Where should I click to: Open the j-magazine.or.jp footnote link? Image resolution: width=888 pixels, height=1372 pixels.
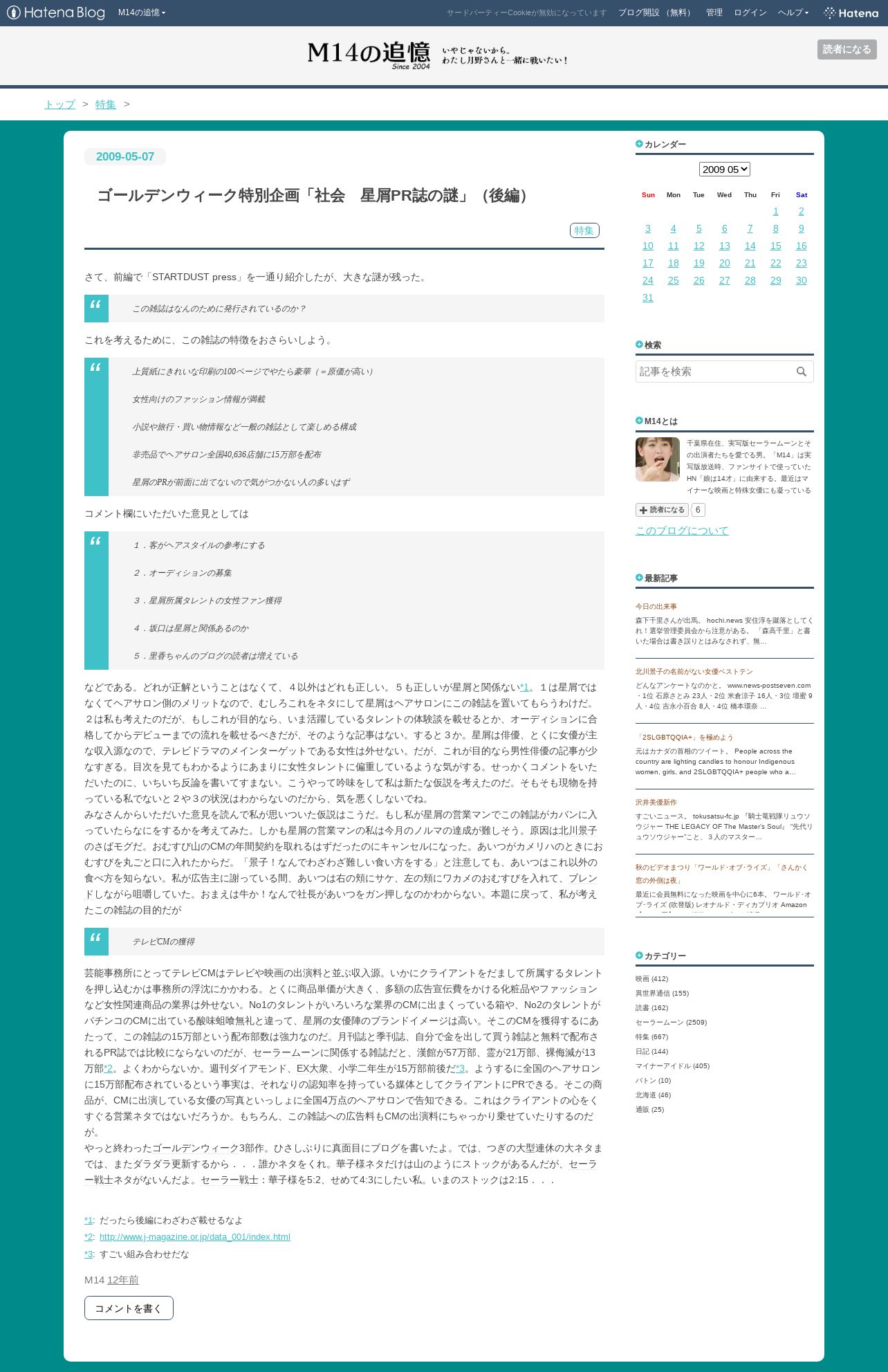(195, 1236)
